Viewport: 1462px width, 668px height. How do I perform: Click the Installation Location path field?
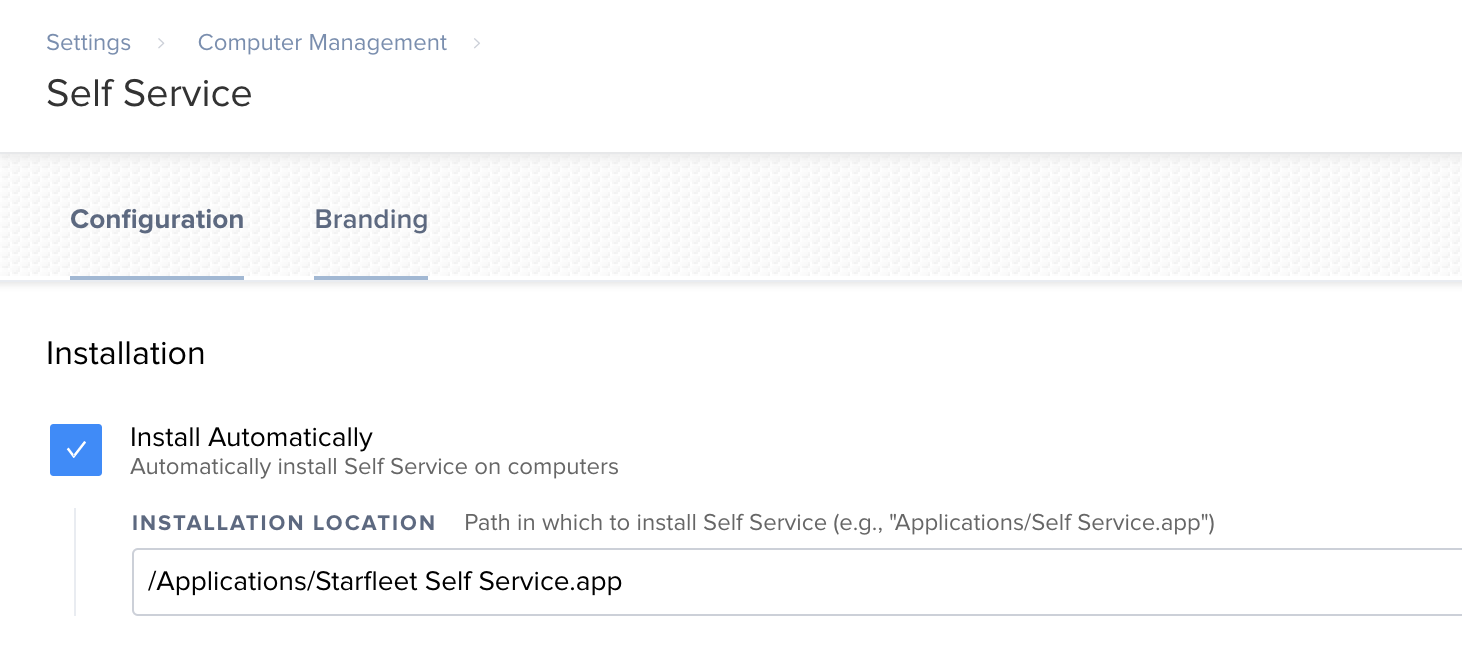pos(797,582)
